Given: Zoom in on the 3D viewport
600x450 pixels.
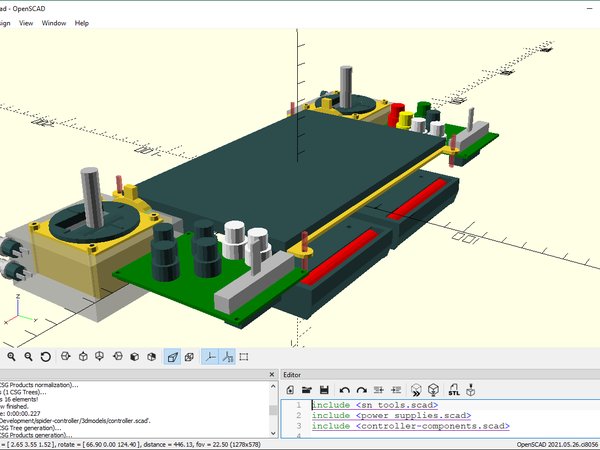Looking at the screenshot, I should coord(11,357).
